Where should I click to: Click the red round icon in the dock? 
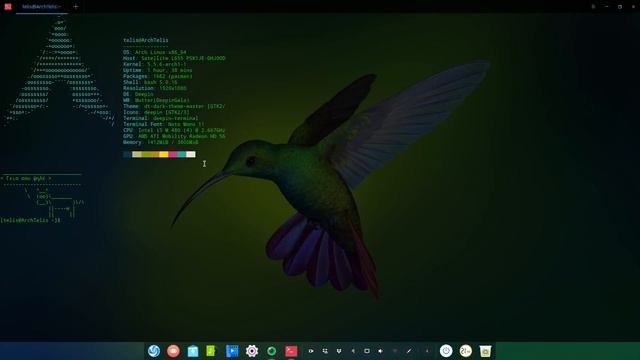(x=173, y=351)
